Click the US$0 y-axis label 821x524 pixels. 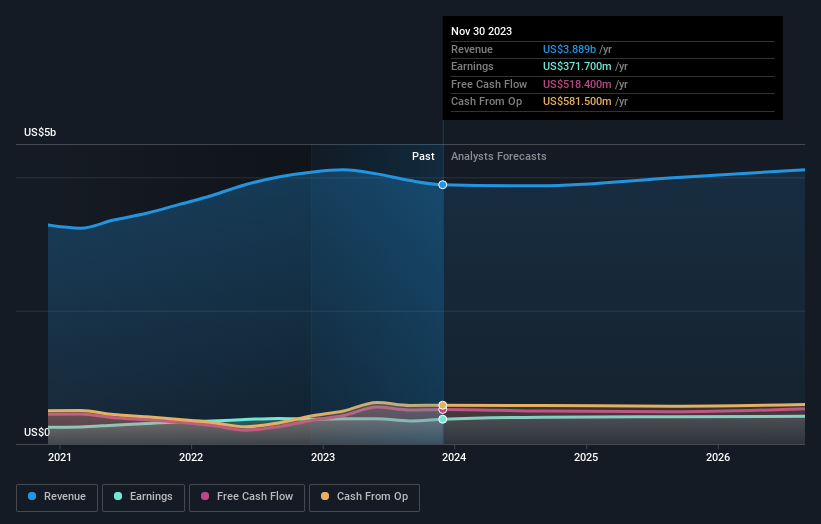[37, 432]
